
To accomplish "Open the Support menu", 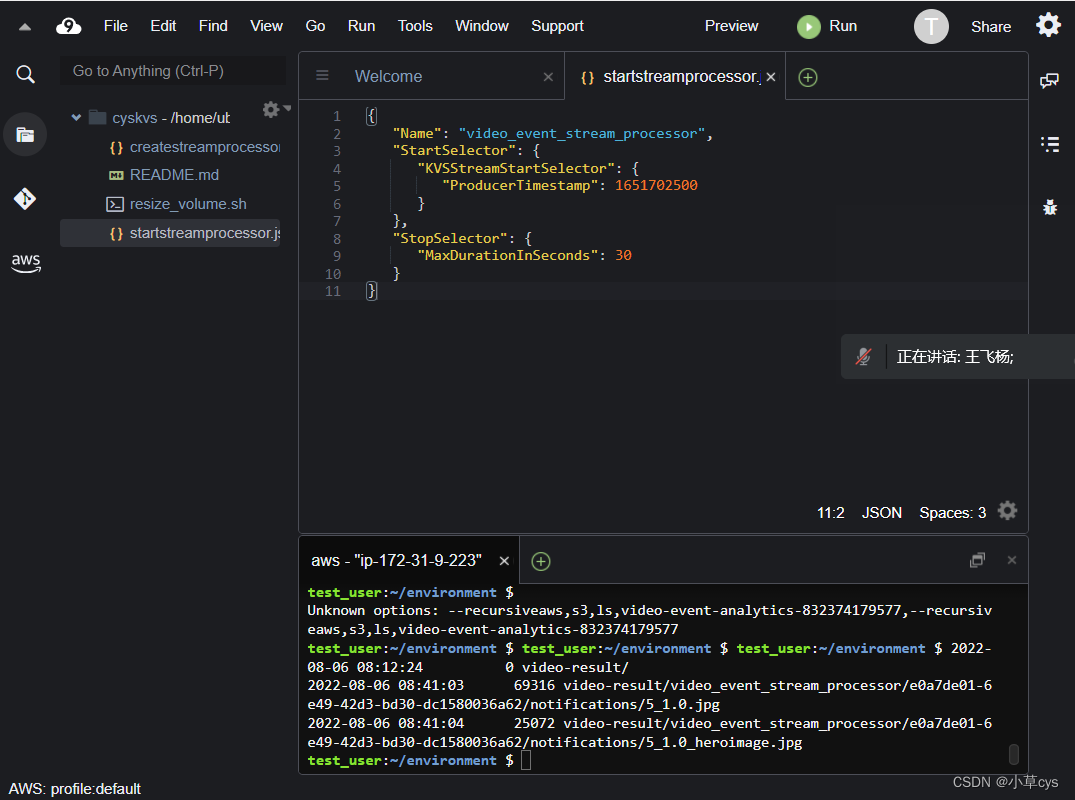I will click(x=557, y=26).
